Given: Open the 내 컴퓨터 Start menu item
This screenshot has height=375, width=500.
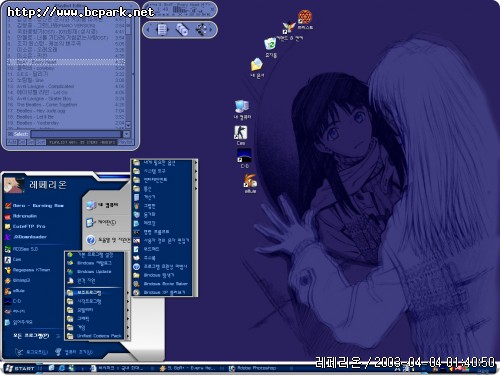Looking at the screenshot, I should 102,205.
